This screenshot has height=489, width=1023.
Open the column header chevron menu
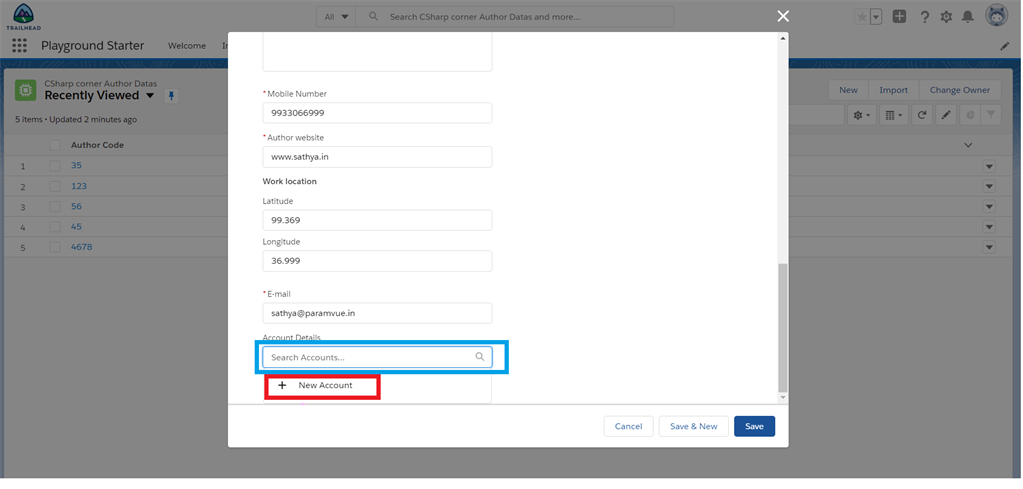968,145
